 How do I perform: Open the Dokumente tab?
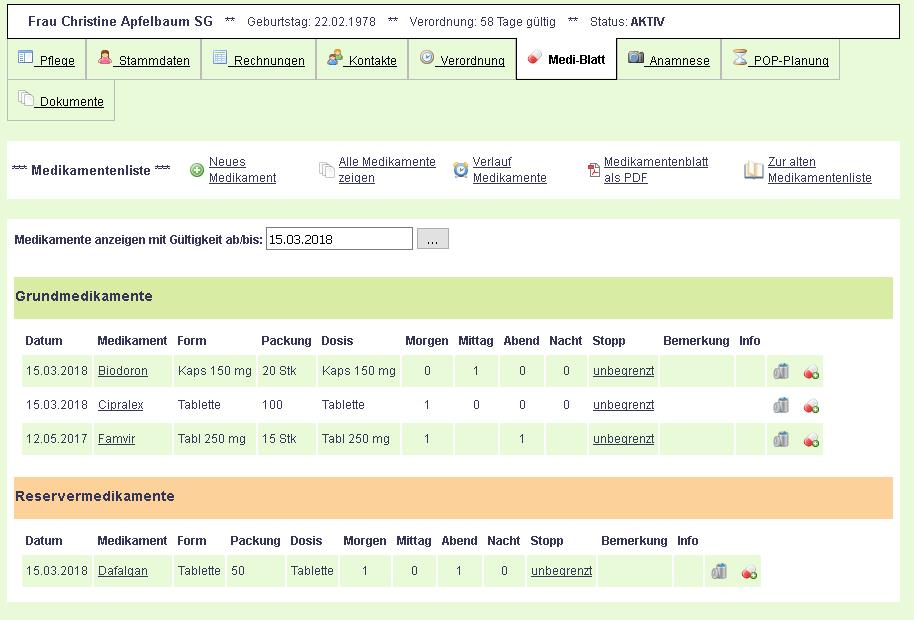coord(61,101)
